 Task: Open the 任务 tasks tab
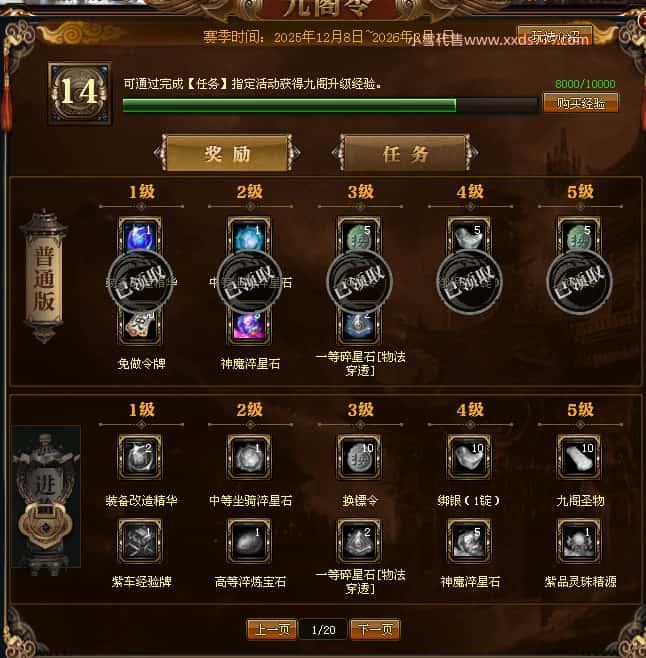(x=405, y=153)
